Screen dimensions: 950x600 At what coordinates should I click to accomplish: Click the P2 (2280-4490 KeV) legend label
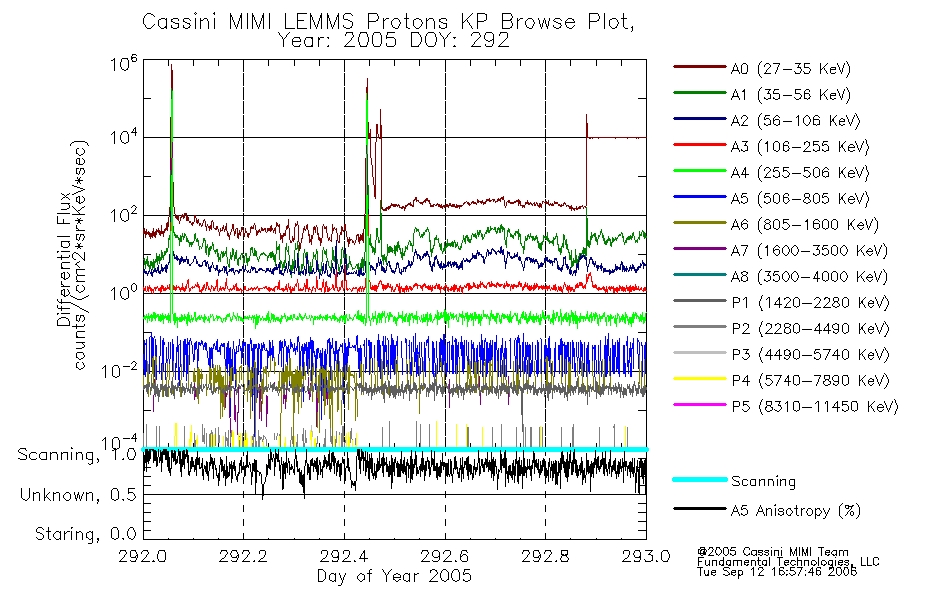point(810,329)
